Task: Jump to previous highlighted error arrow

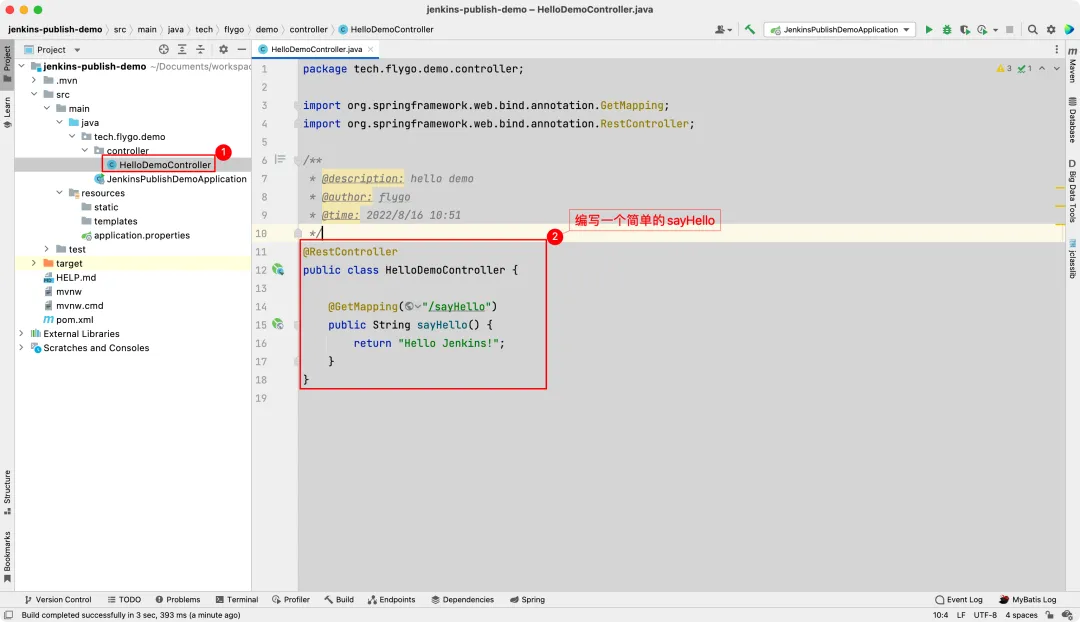Action: 1042,68
